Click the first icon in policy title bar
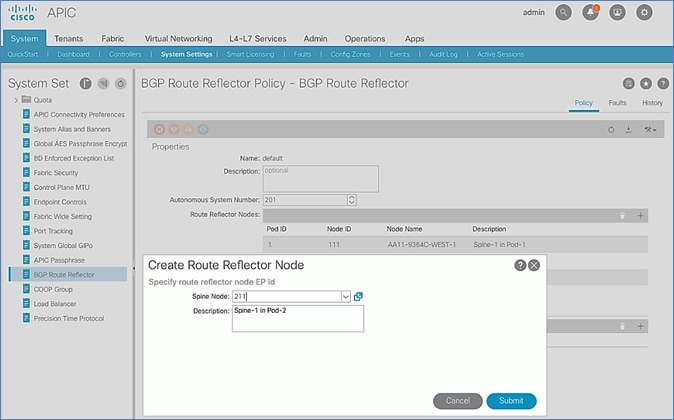The width and height of the screenshot is (674, 420). click(628, 83)
